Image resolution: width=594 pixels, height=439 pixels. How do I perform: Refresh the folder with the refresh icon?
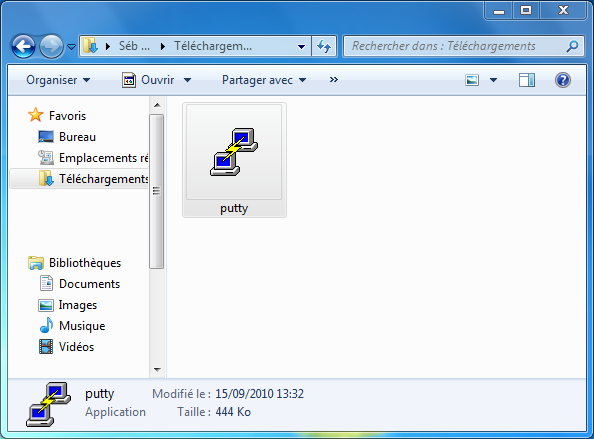click(x=324, y=47)
